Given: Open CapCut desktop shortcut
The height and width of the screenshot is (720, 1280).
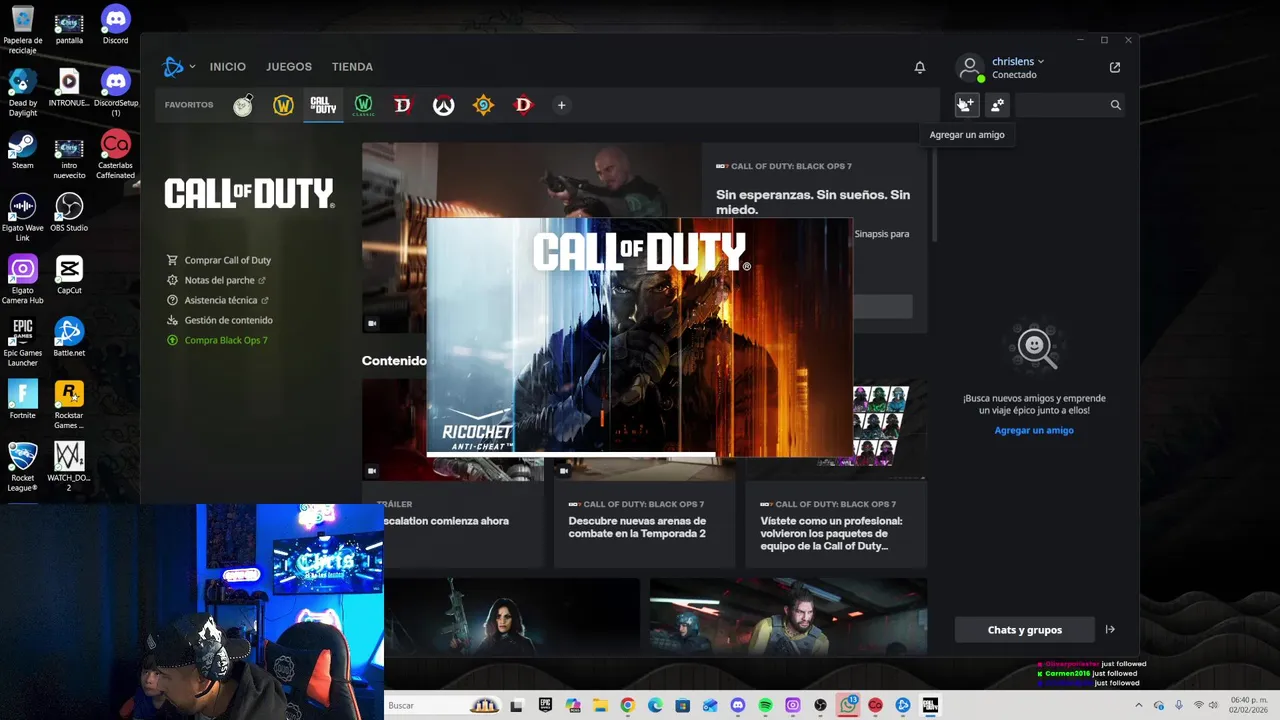Looking at the screenshot, I should [69, 275].
